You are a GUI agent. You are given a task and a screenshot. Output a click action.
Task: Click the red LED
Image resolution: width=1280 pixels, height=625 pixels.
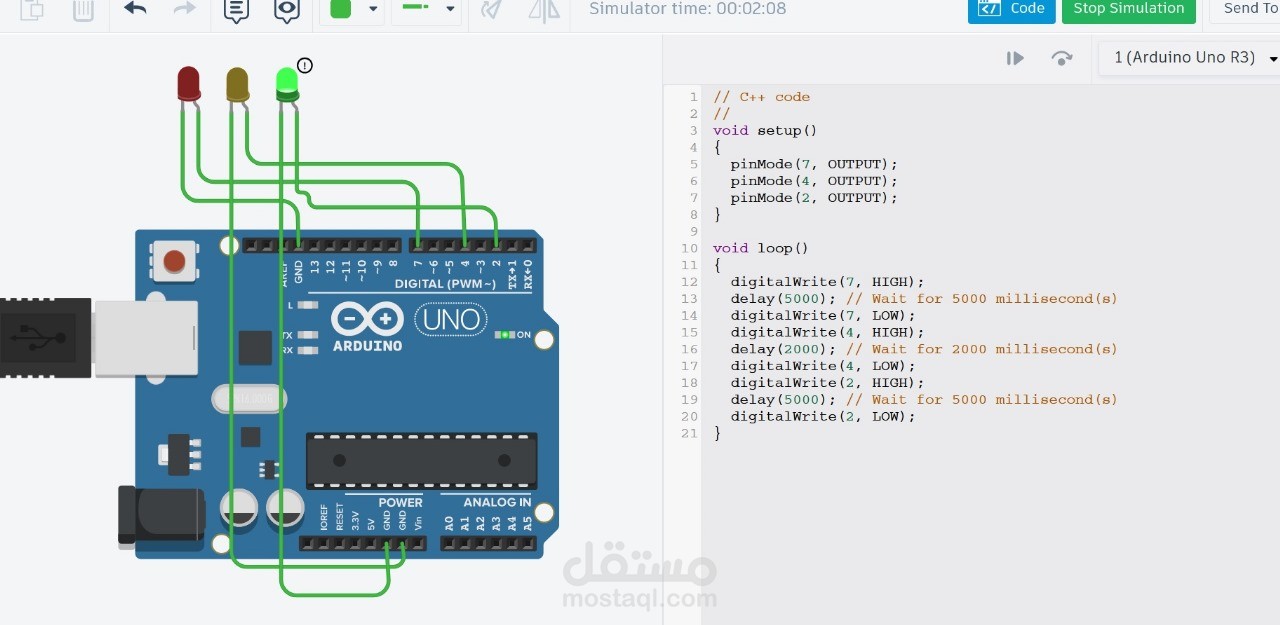[188, 83]
